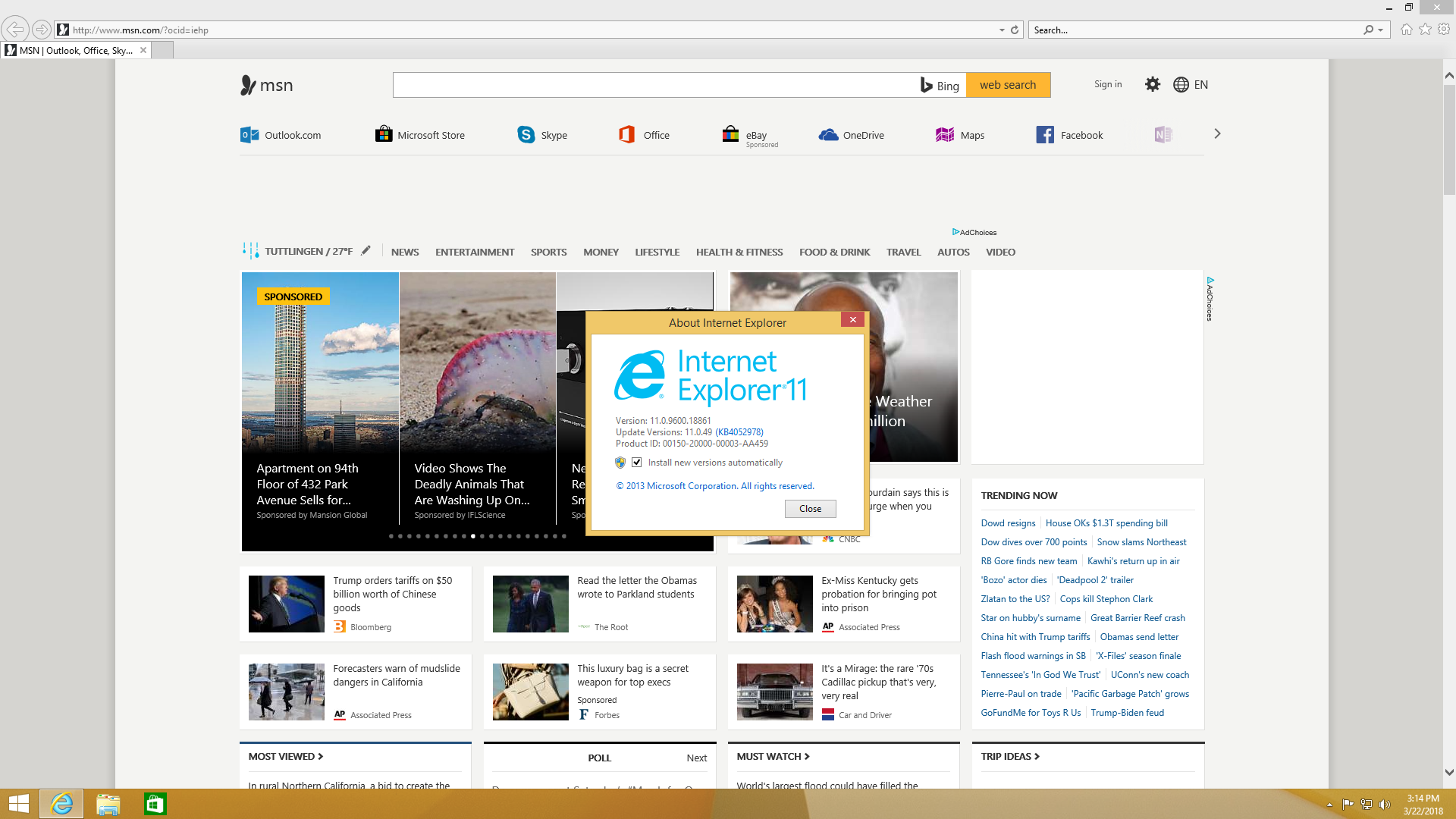The width and height of the screenshot is (1456, 819).
Task: Show more shortcuts with right chevron
Action: (x=1217, y=133)
